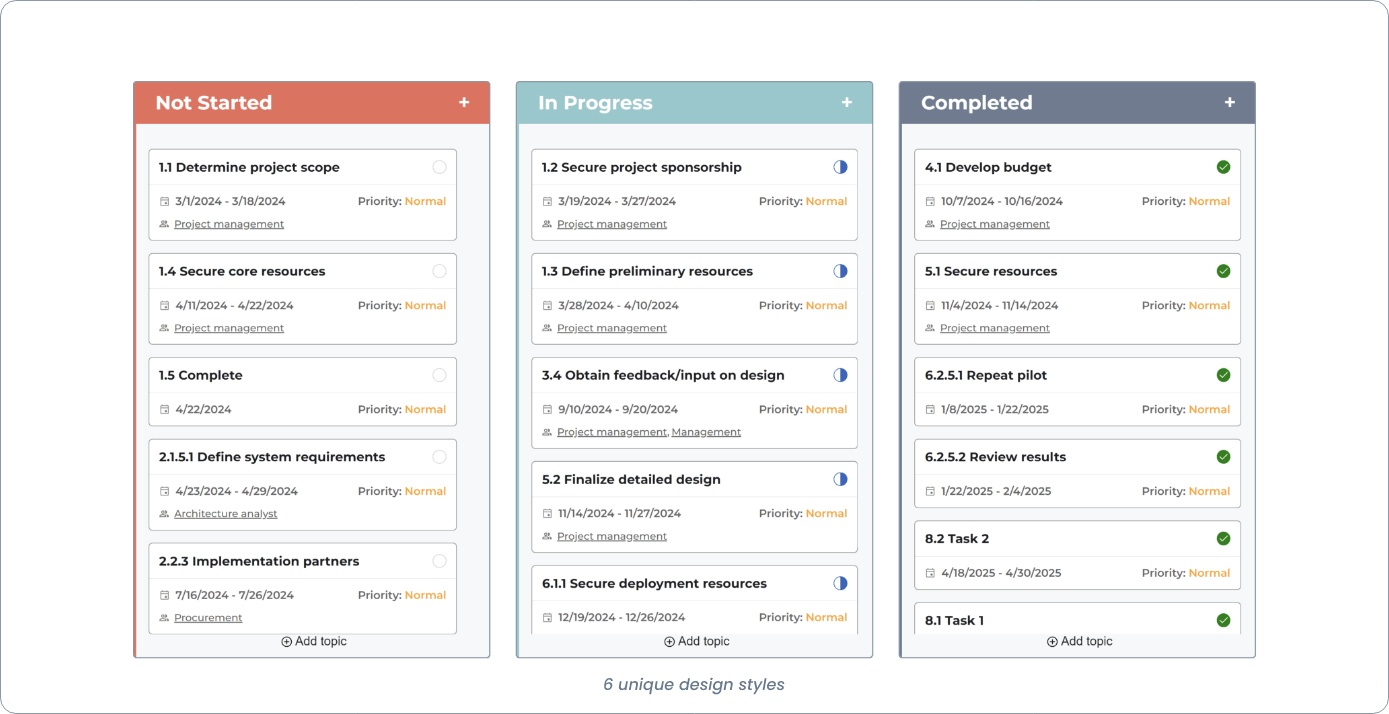Open card title 6.1.1 Secure deployment resources

(654, 583)
